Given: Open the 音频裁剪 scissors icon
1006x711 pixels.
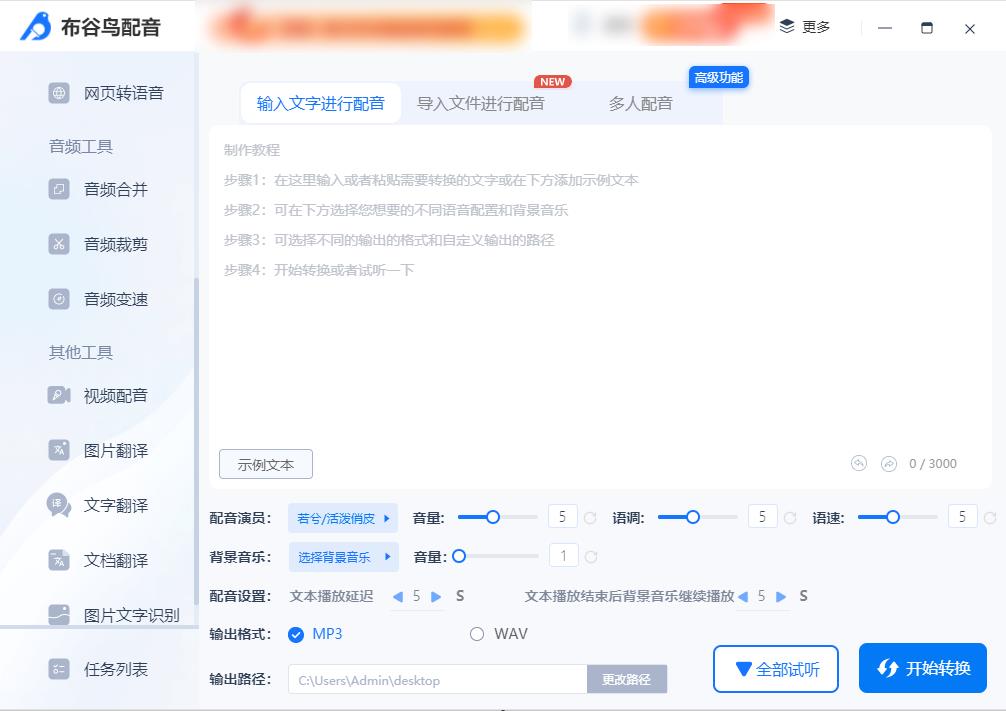Looking at the screenshot, I should coord(59,244).
